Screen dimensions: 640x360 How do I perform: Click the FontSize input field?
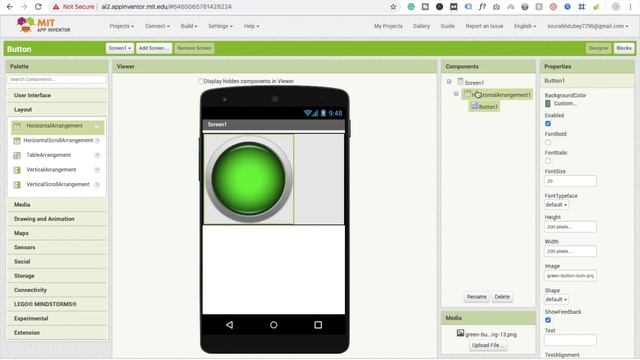pos(570,181)
